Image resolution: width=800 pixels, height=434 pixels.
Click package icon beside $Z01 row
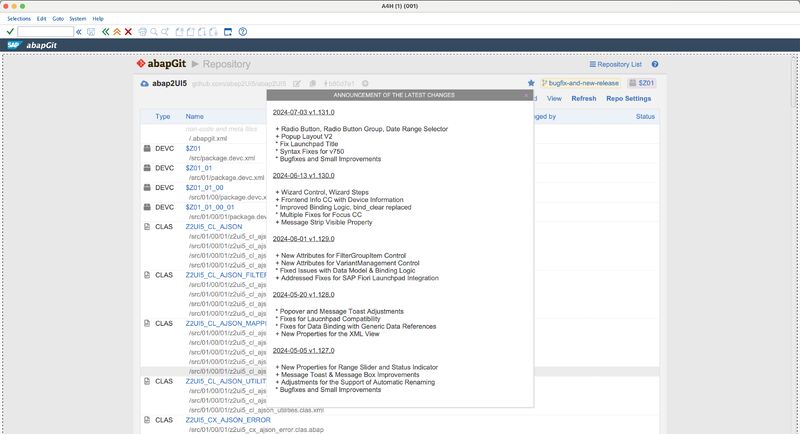click(x=147, y=148)
